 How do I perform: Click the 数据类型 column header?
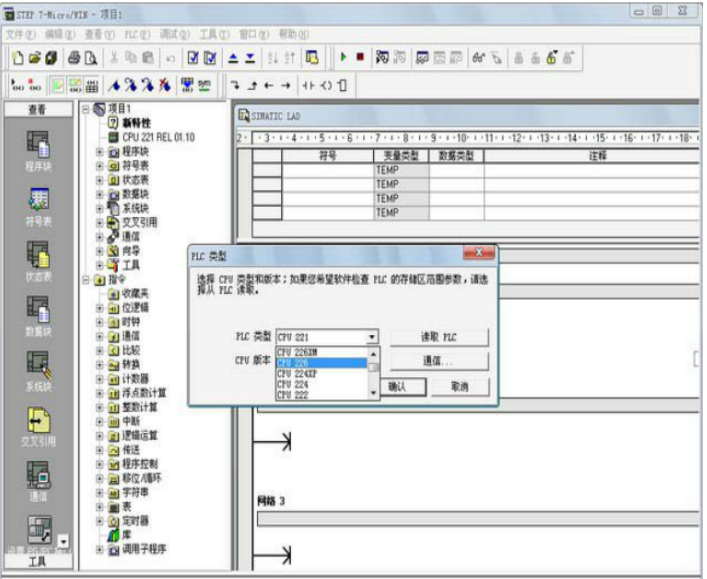point(456,156)
